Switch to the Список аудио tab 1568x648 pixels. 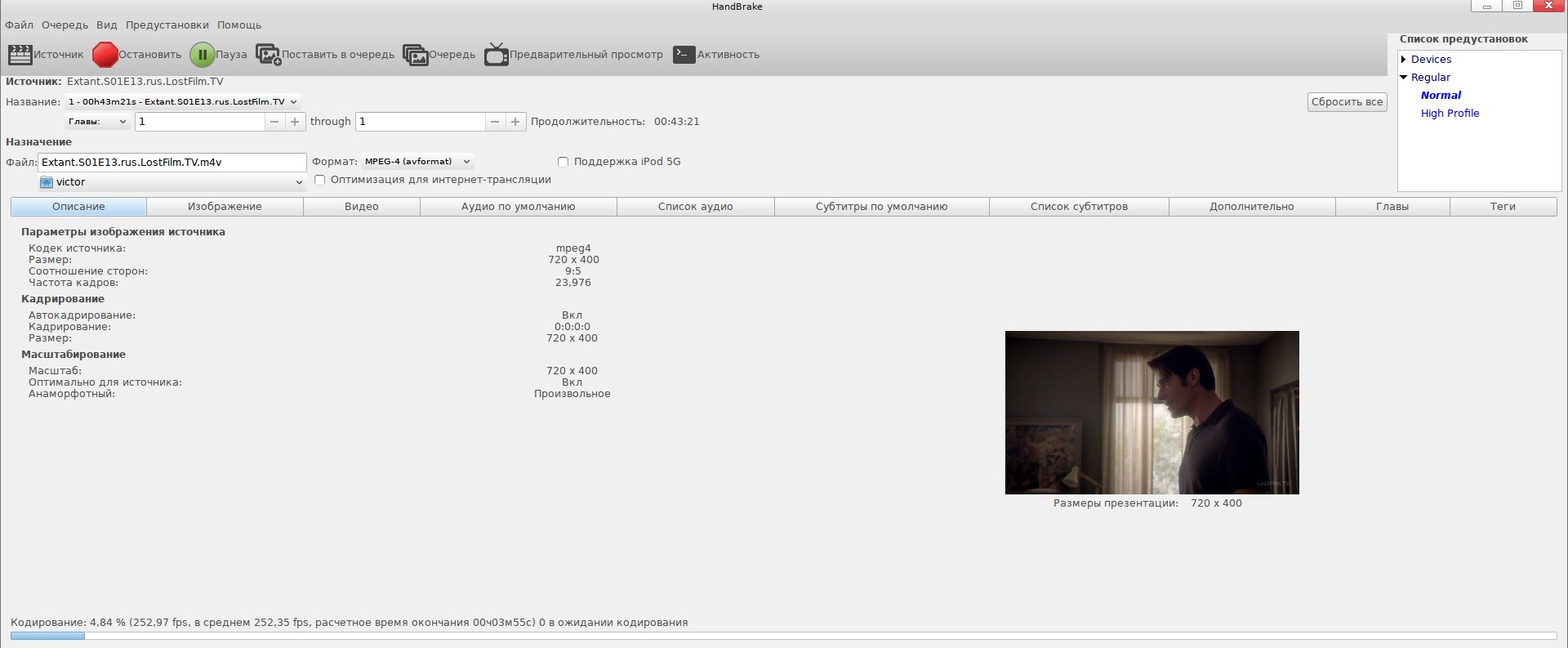click(696, 207)
